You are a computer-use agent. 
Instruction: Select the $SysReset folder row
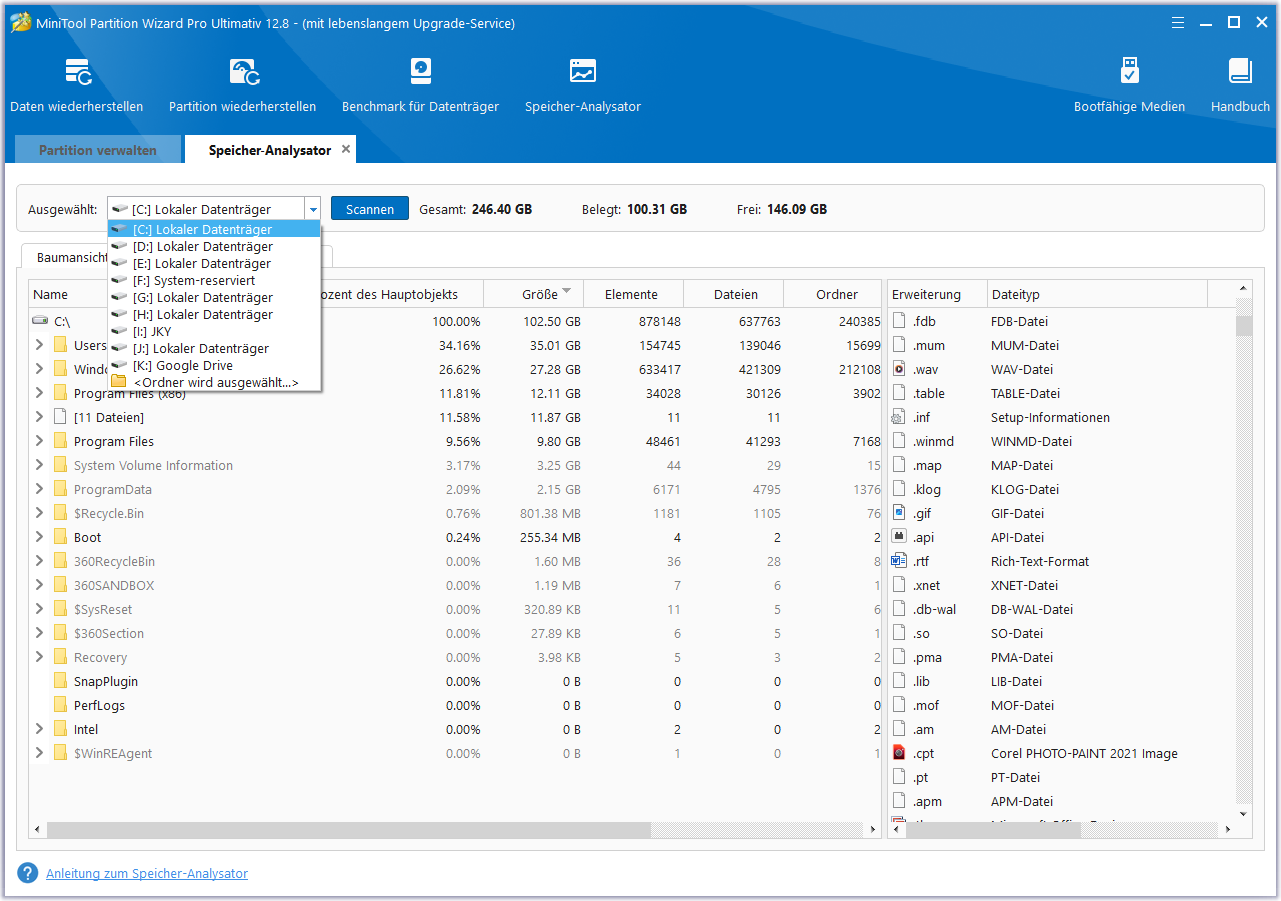click(455, 609)
